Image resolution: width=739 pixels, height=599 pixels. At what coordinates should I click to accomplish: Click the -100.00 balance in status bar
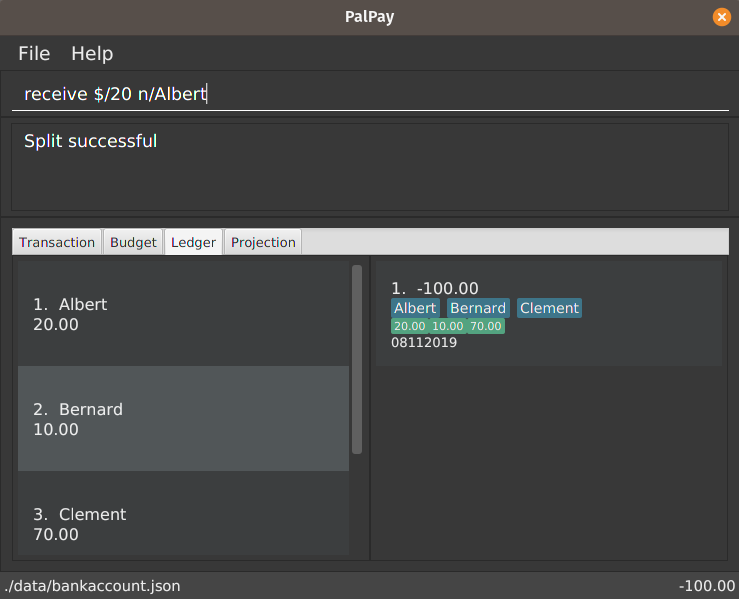(x=707, y=586)
